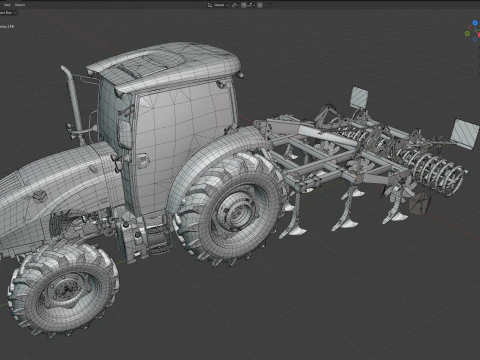Toggle proportional editing button

(260, 5)
